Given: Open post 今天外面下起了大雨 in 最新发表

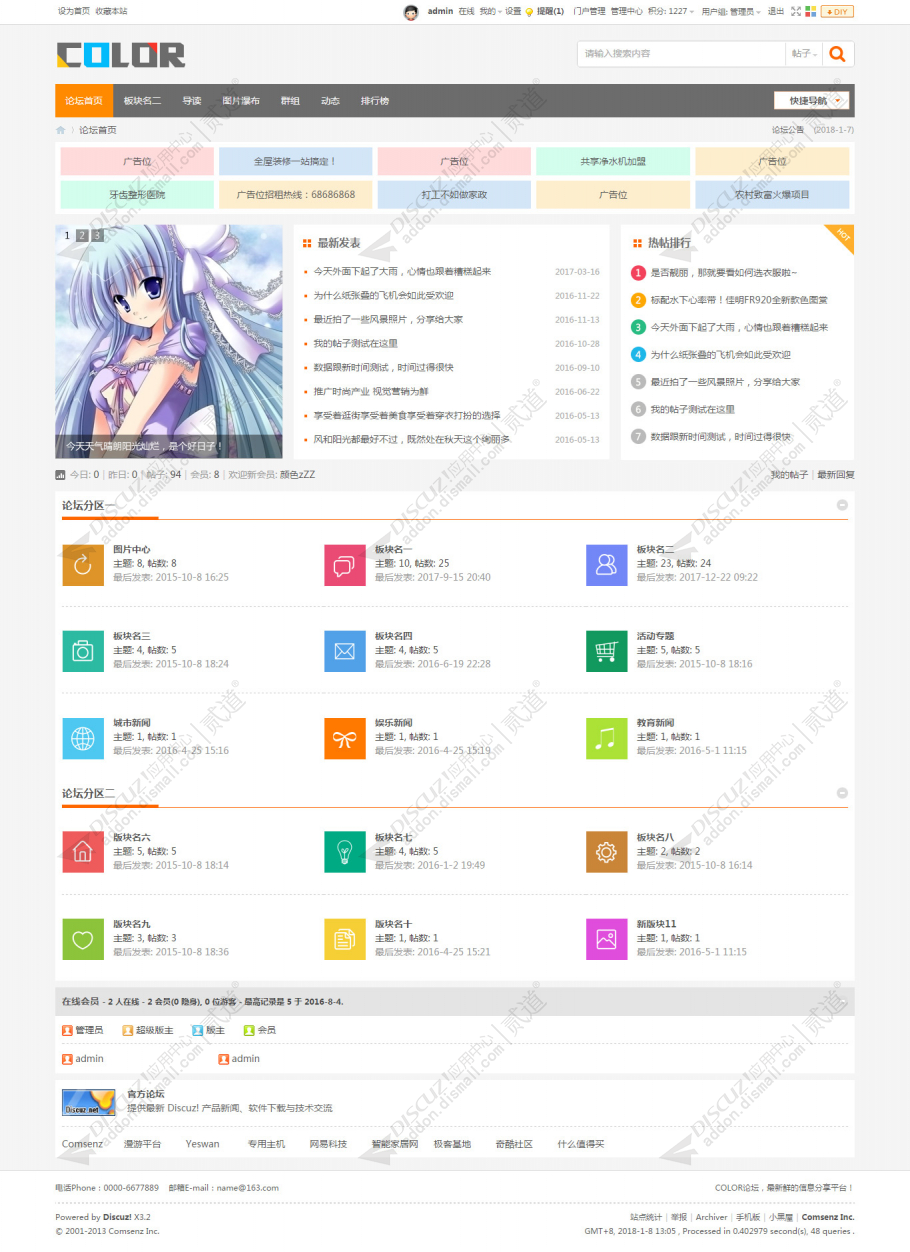Looking at the screenshot, I should coord(403,272).
